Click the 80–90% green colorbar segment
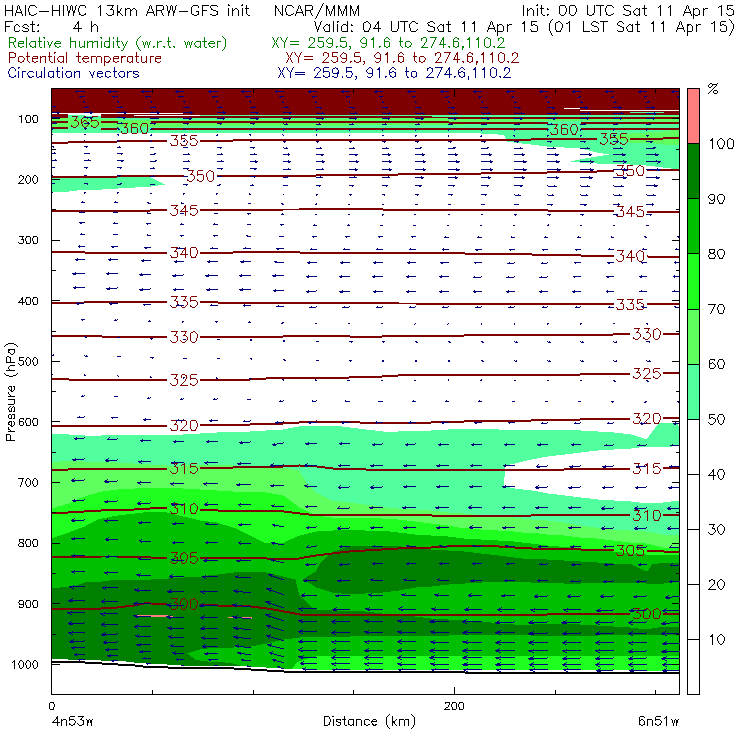740x740 pixels. (x=693, y=226)
